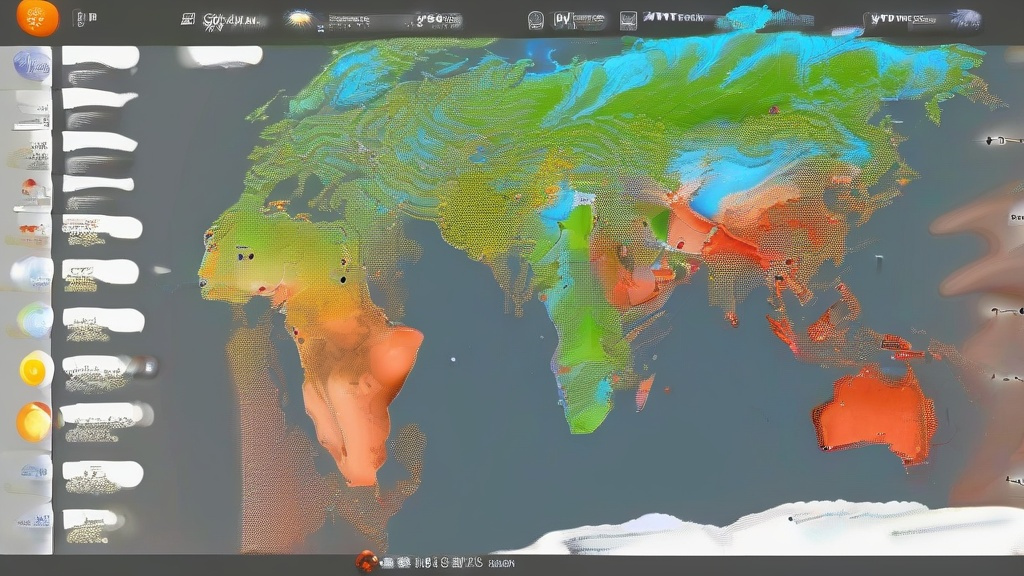Click the sun-and-cloud weather icon in top bar
The image size is (1024, 576).
pos(299,19)
